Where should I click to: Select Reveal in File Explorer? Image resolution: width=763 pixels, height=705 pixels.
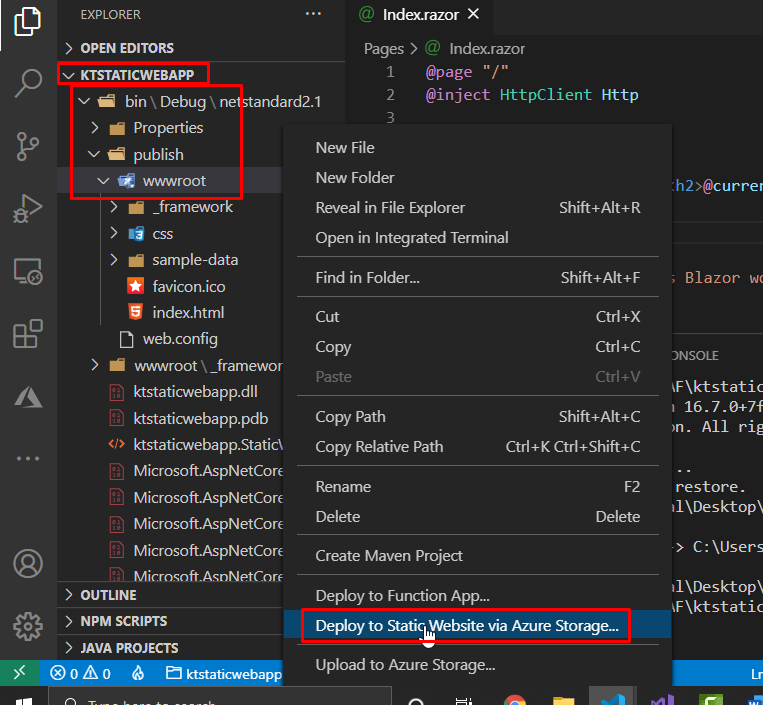point(477,208)
